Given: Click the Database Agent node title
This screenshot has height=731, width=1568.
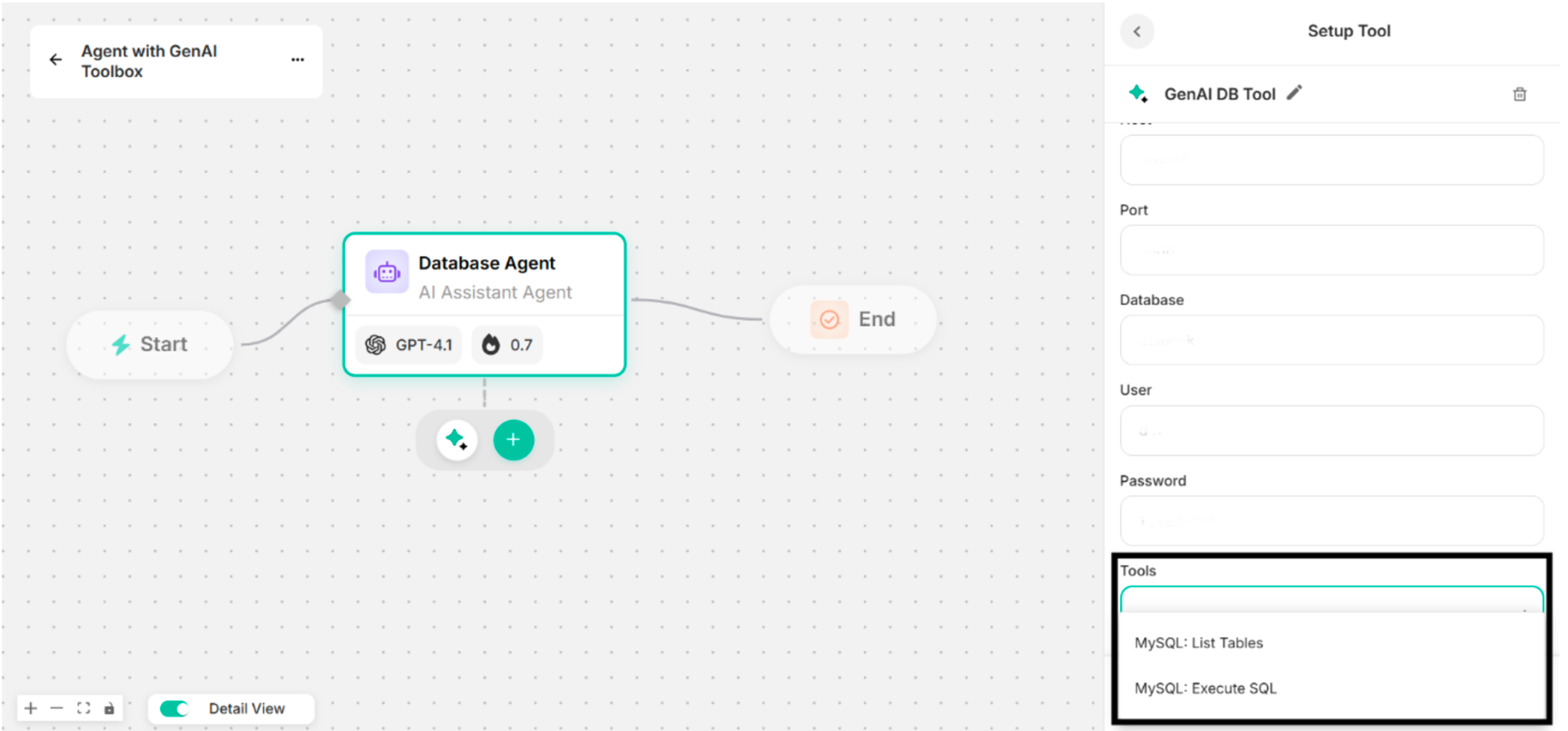Looking at the screenshot, I should tap(486, 263).
